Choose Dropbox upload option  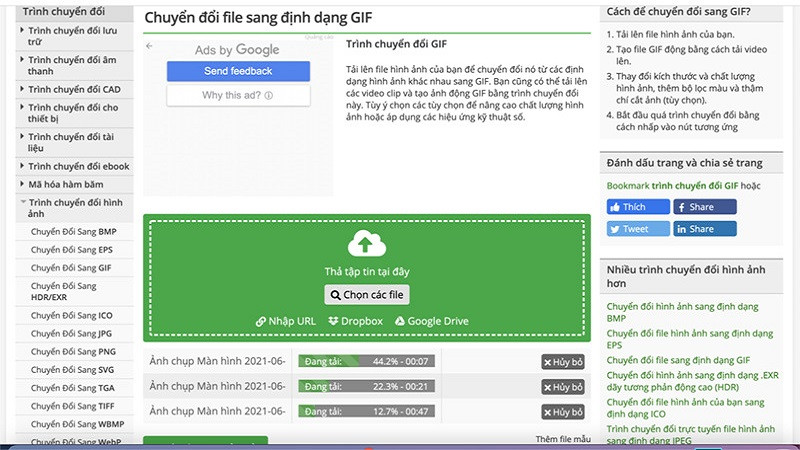pos(356,321)
